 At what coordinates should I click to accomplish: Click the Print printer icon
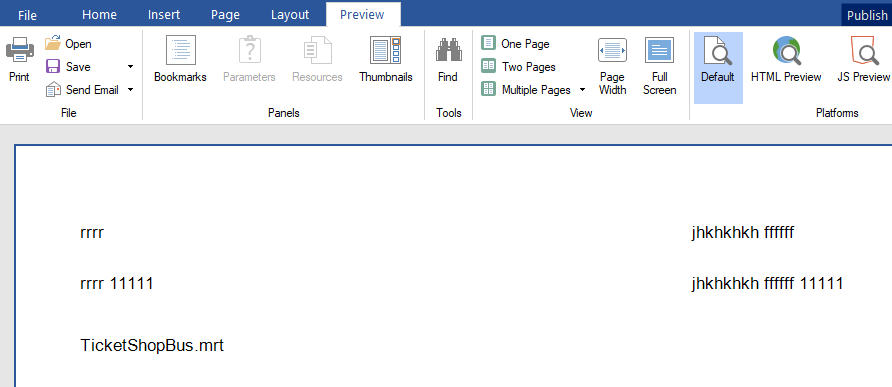19,50
